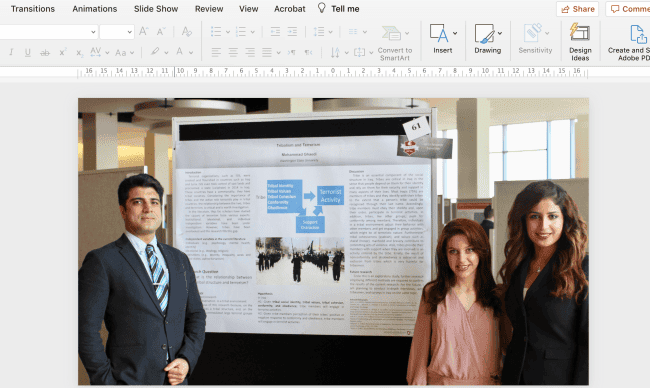Open the font size combo box
The image size is (650, 388).
[117, 32]
